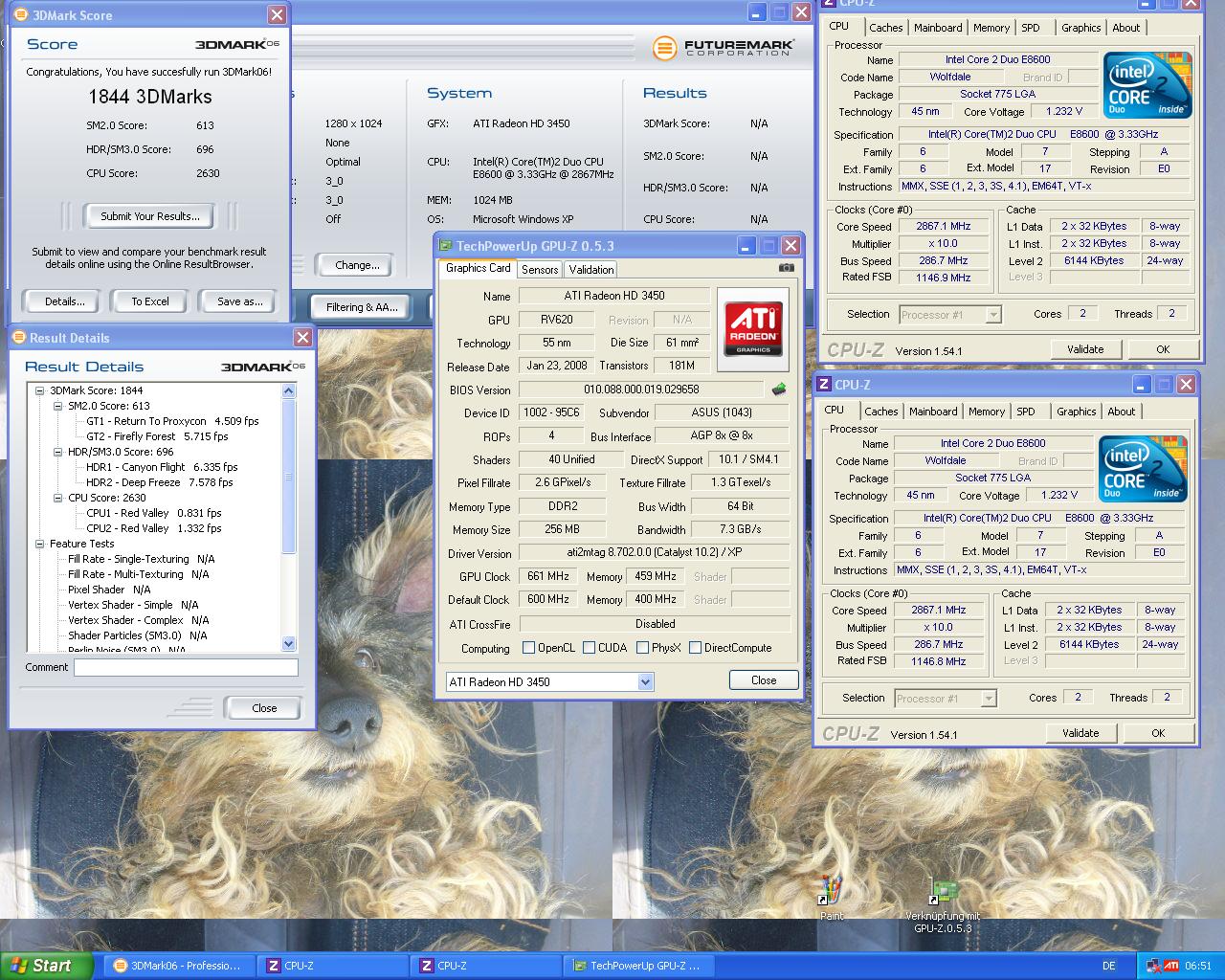Click the Intel Core 2 logo in upper CPU-Z
Image resolution: width=1225 pixels, height=980 pixels.
(x=1147, y=85)
